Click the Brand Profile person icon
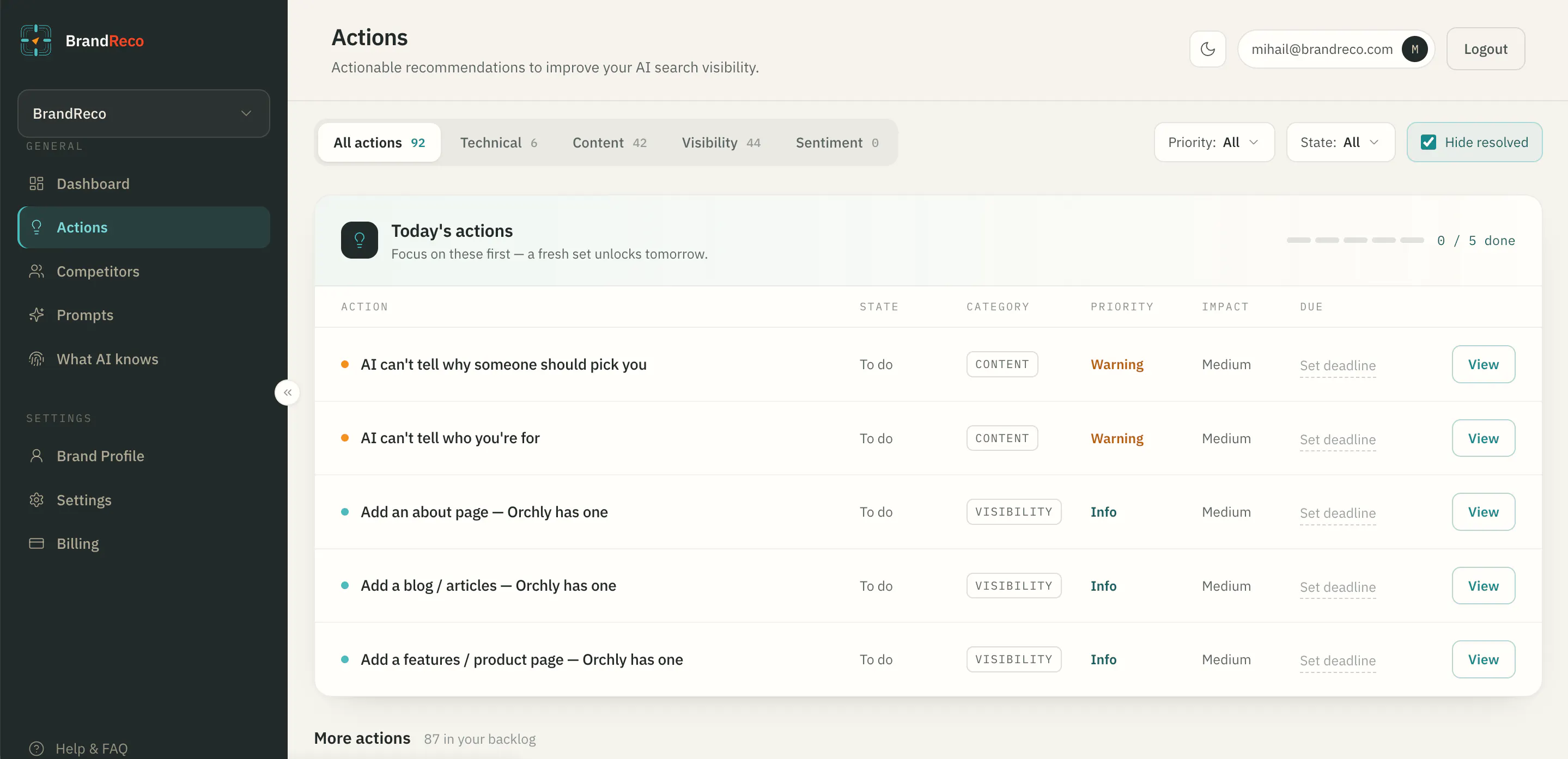This screenshot has height=759, width=1568. (x=37, y=456)
